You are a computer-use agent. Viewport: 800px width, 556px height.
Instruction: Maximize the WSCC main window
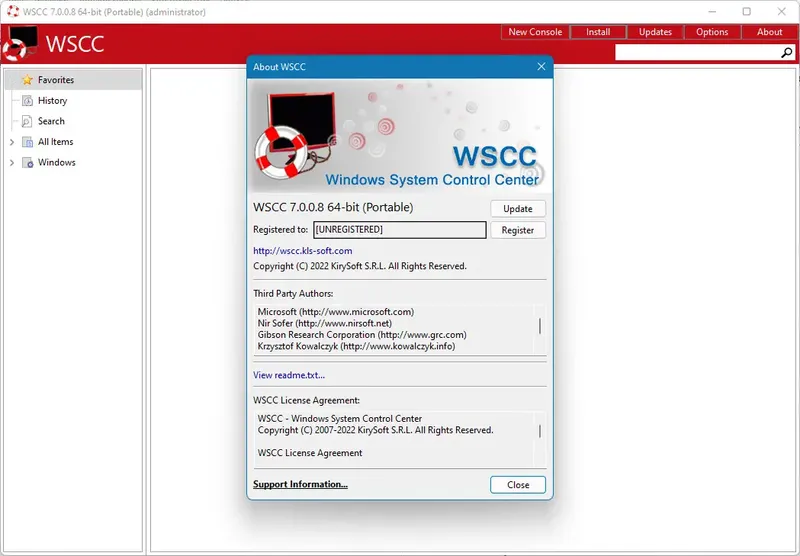point(746,11)
